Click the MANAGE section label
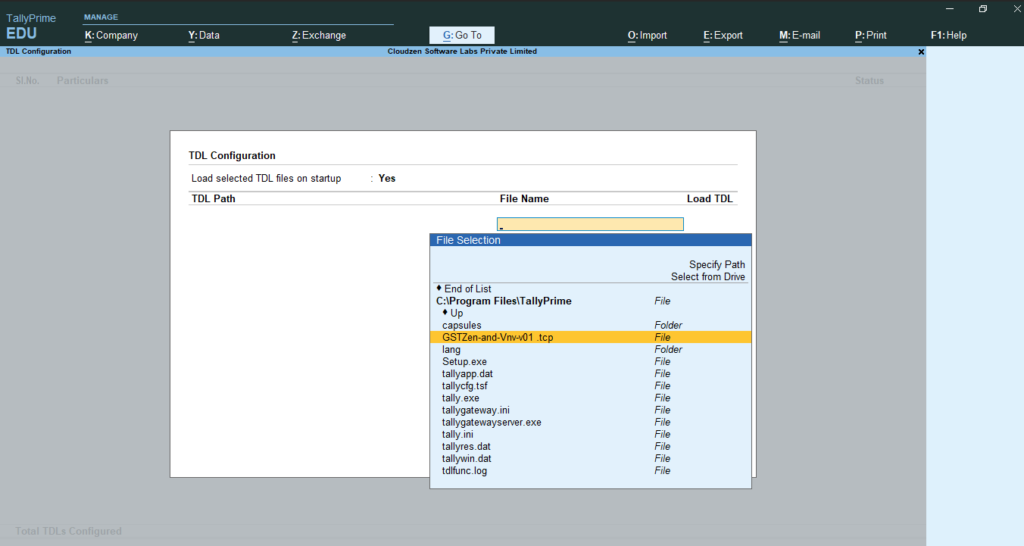 tap(101, 17)
